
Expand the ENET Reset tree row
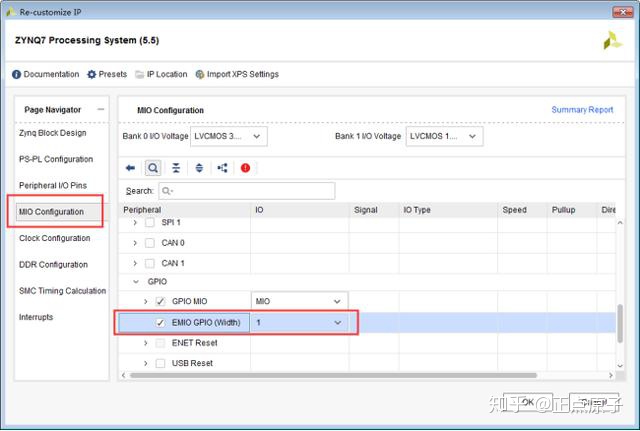click(146, 343)
